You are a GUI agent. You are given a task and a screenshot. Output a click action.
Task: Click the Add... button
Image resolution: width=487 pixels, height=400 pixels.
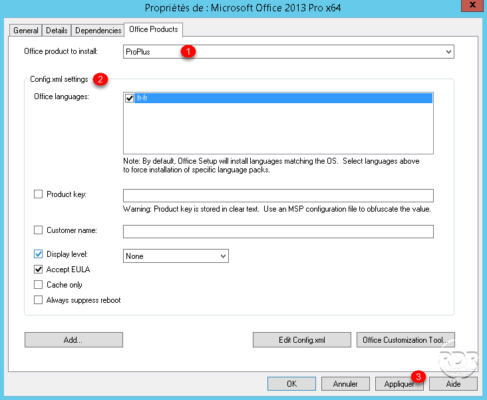[x=73, y=340]
